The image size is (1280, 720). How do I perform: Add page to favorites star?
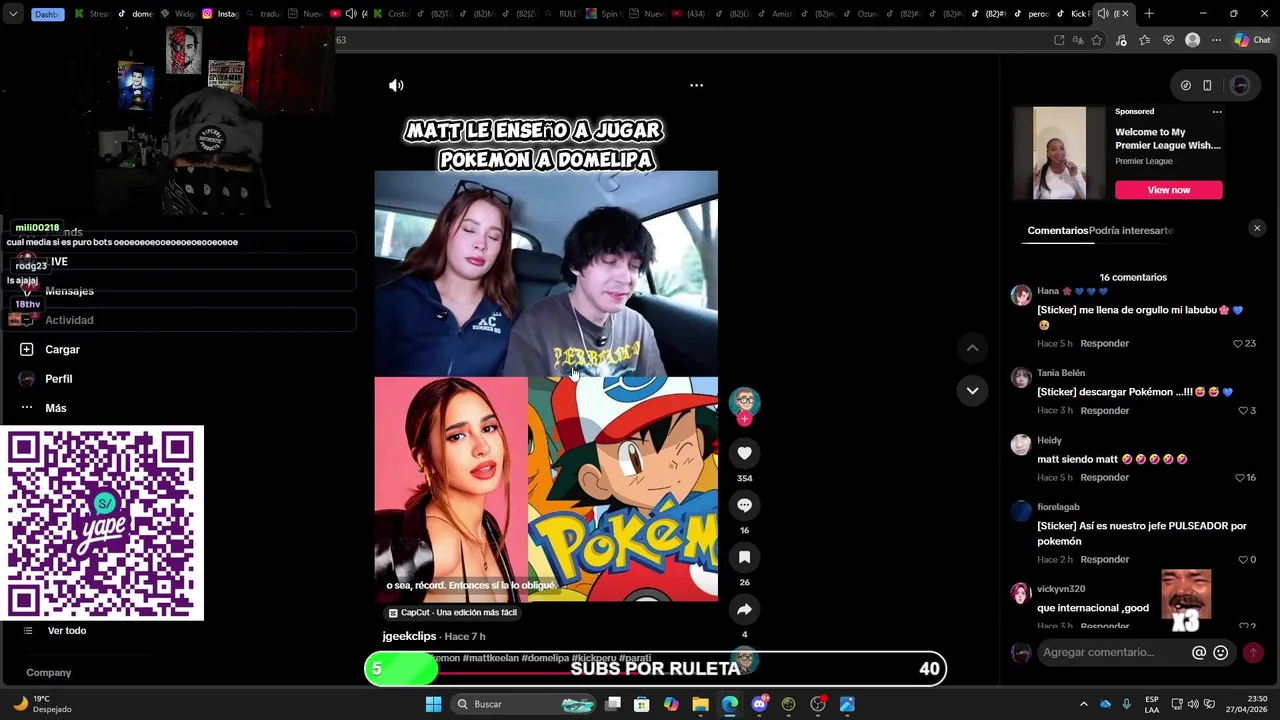pos(1097,40)
